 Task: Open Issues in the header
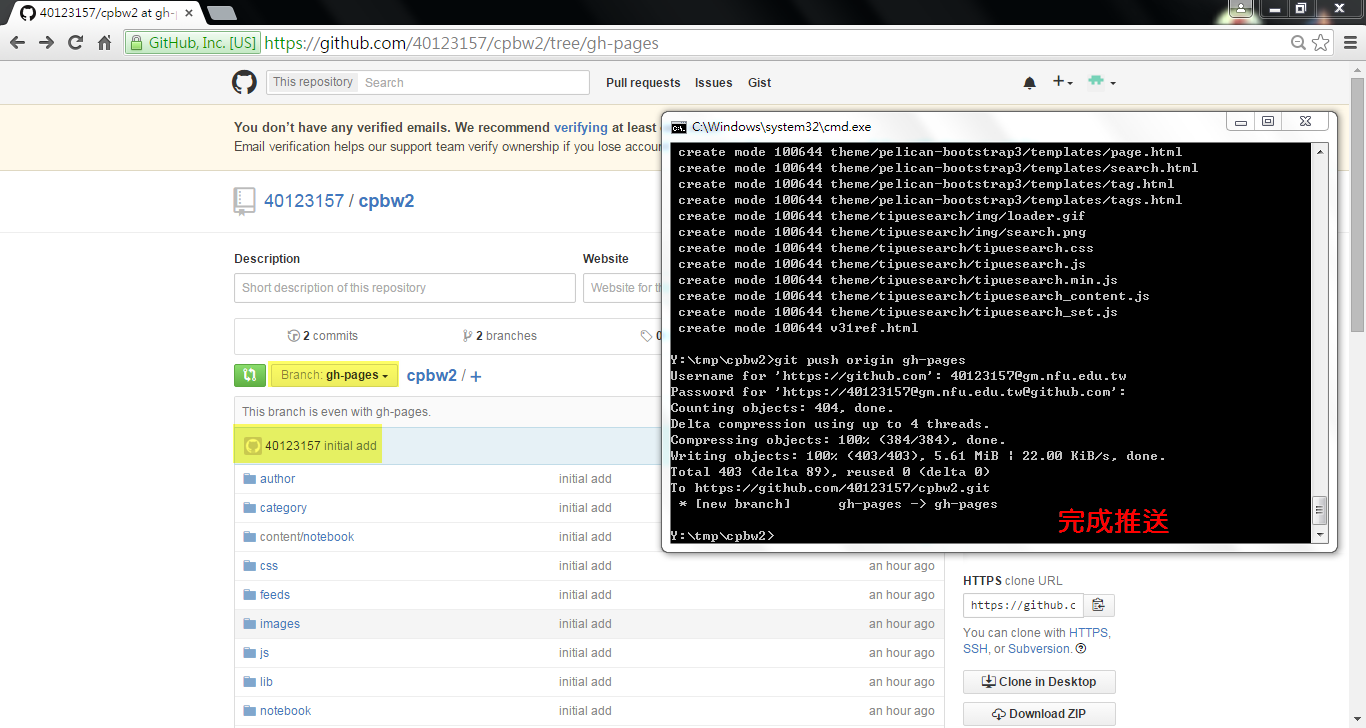[x=714, y=83]
